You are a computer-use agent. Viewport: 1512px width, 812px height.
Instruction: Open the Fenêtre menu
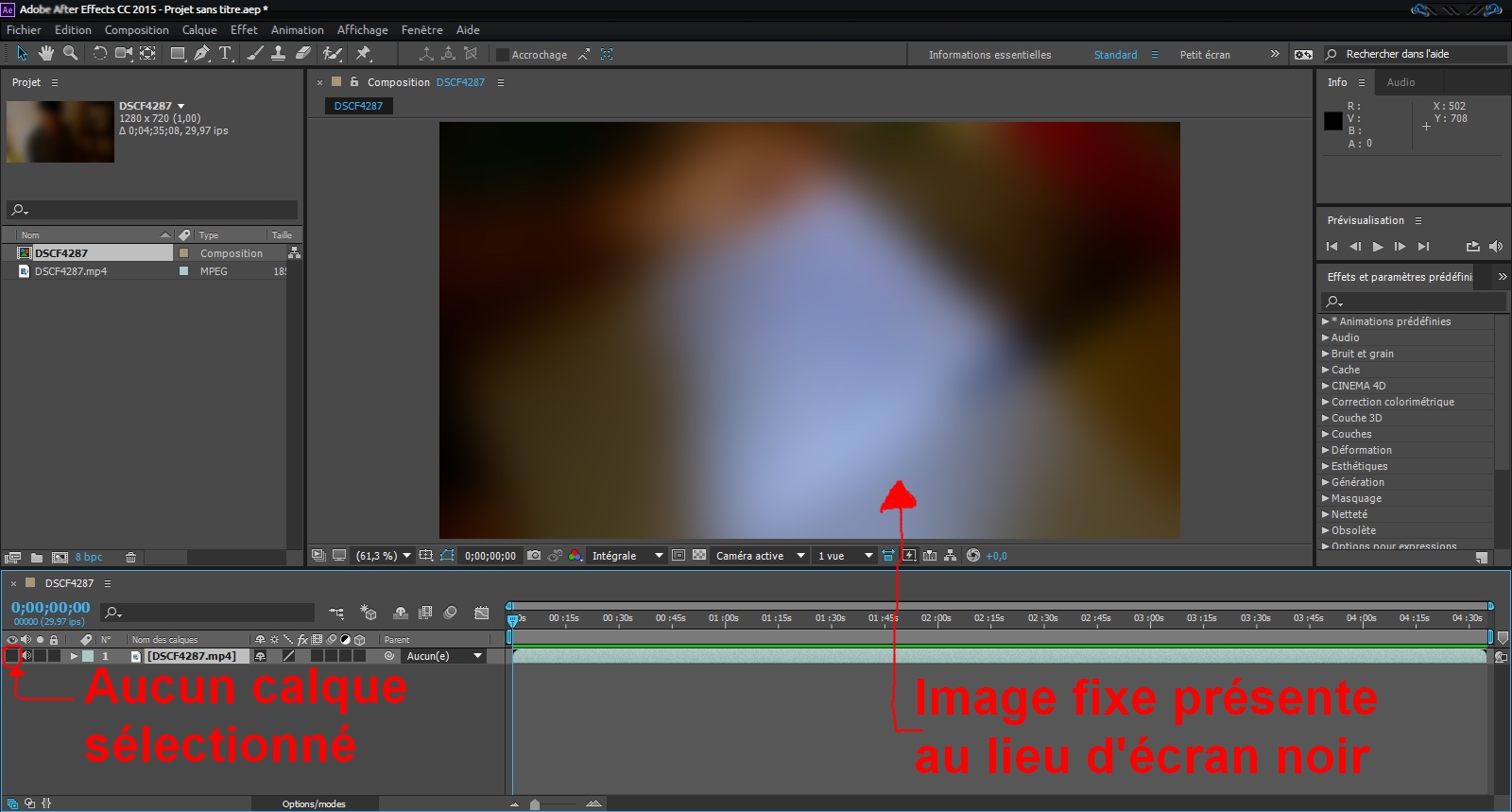click(421, 30)
